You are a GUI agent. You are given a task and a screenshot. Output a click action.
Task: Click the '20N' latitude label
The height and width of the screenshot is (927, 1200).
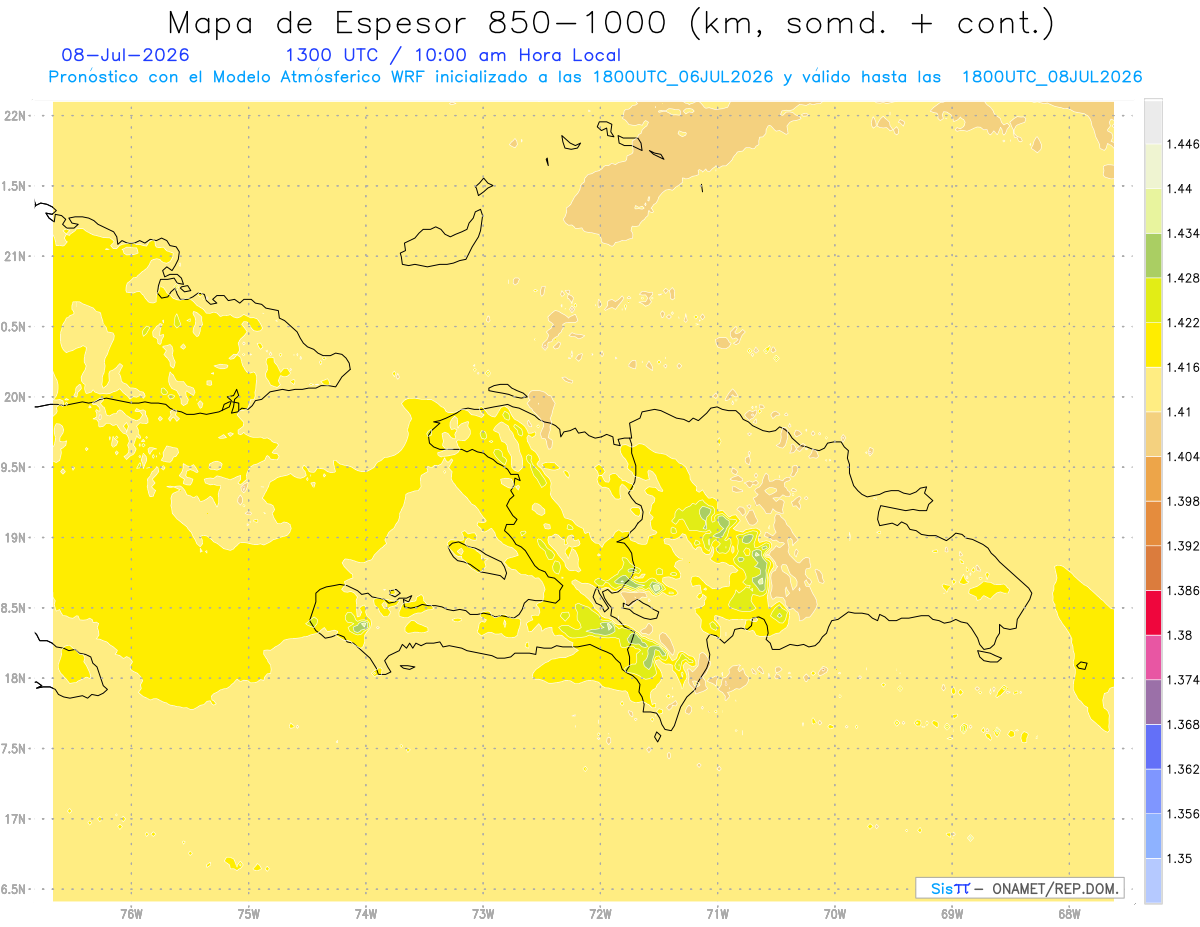click(x=15, y=397)
